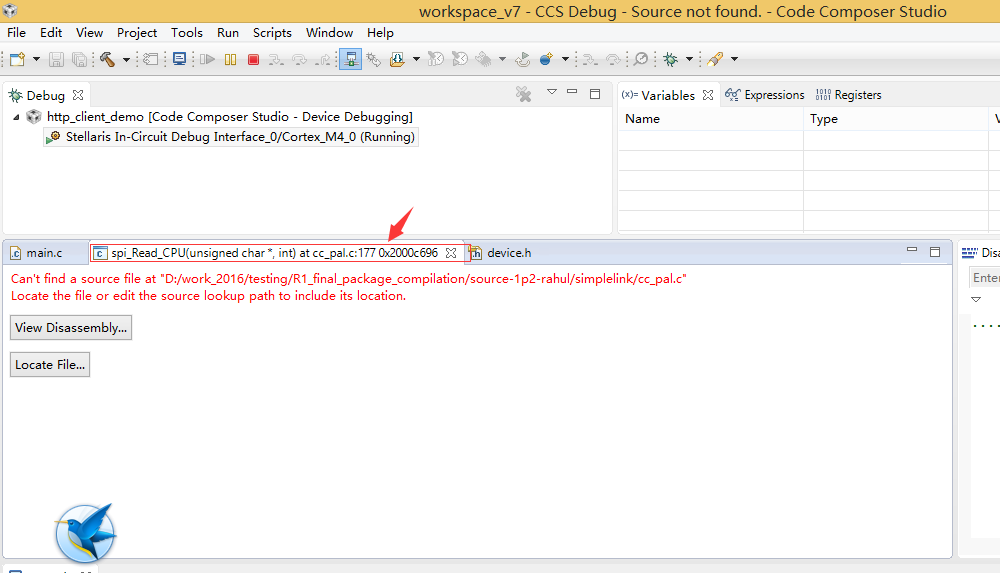Image resolution: width=1000 pixels, height=573 pixels.
Task: Maximize the editor area
Action: pos(935,251)
